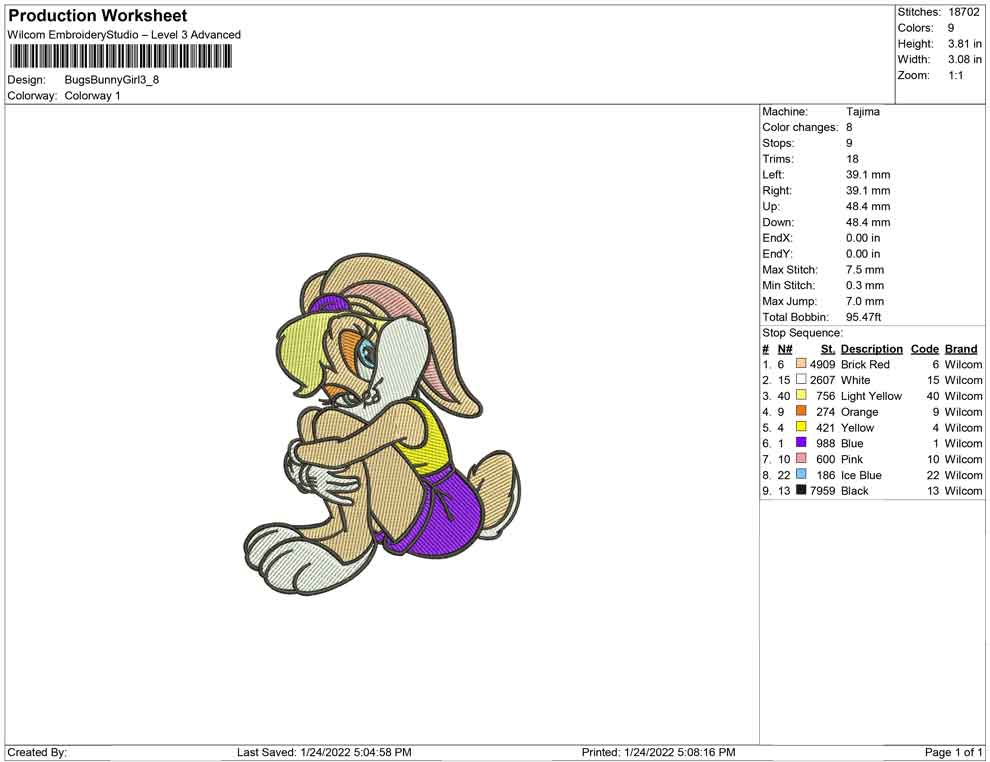Click the 'Ice Blue' description text
990x762 pixels.
861,475
